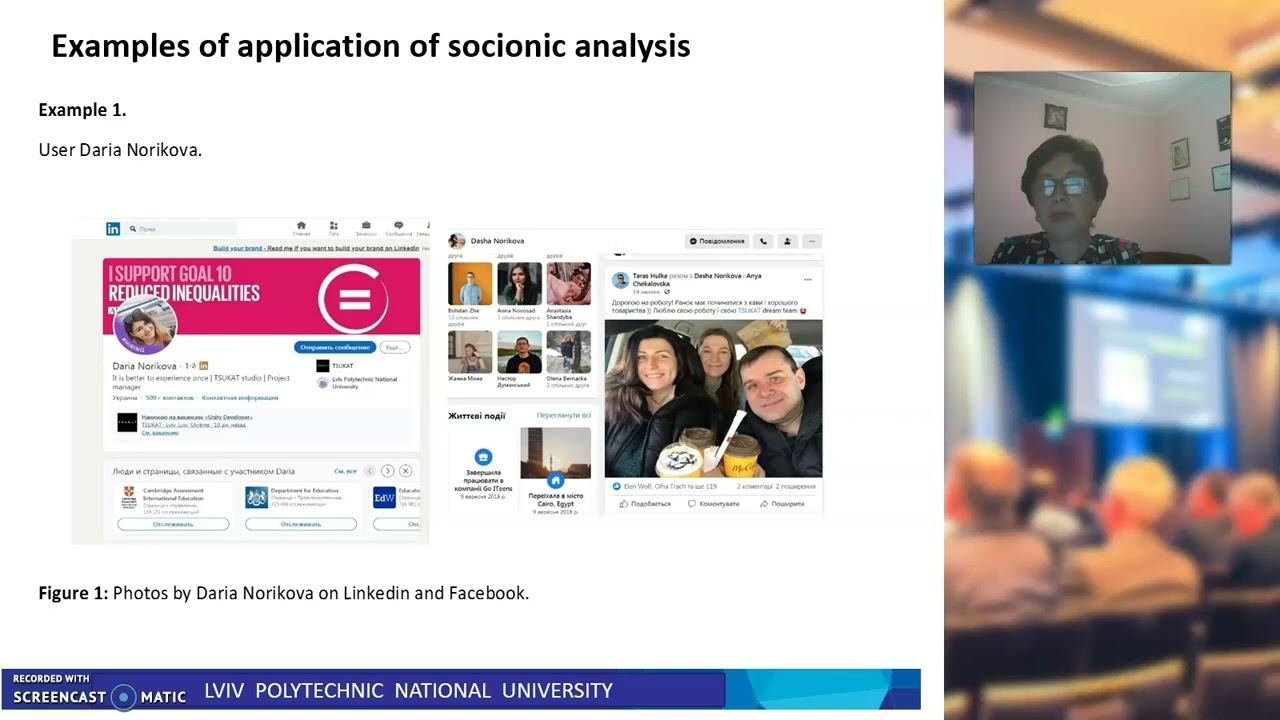
Task: Click the LinkedIn logo icon
Action: tap(113, 229)
